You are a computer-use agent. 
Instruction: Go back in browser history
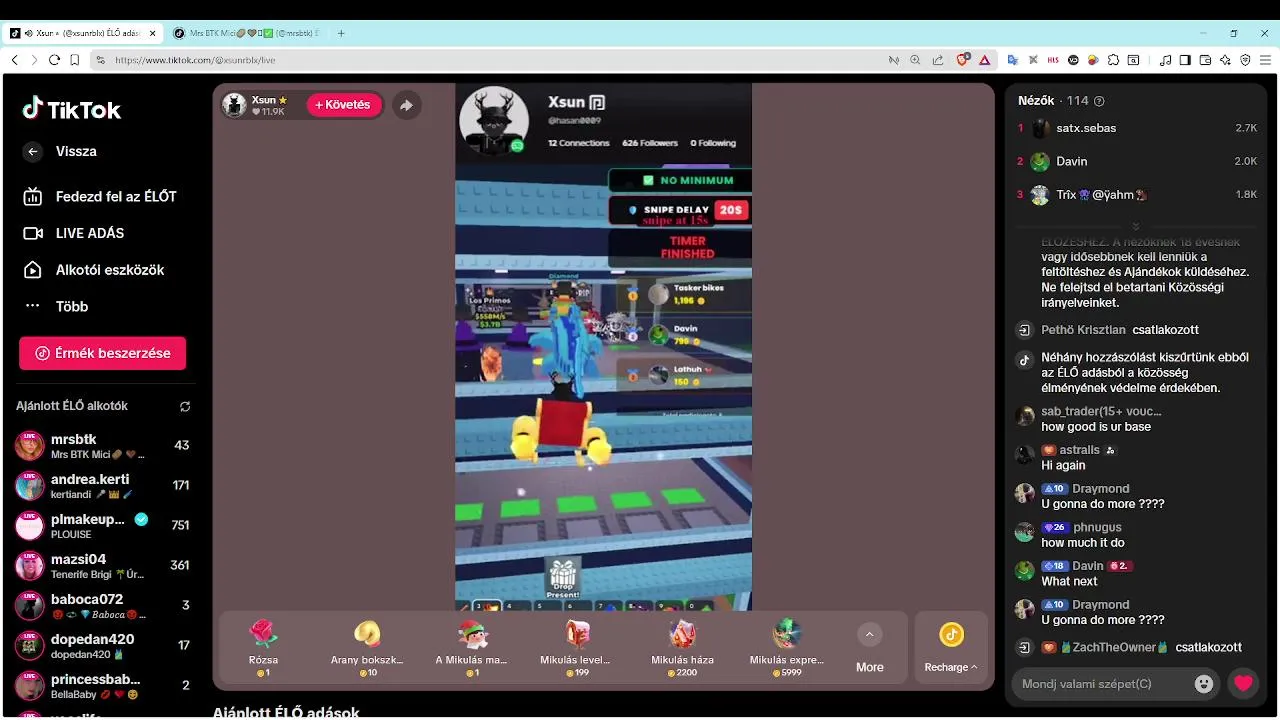(x=14, y=60)
